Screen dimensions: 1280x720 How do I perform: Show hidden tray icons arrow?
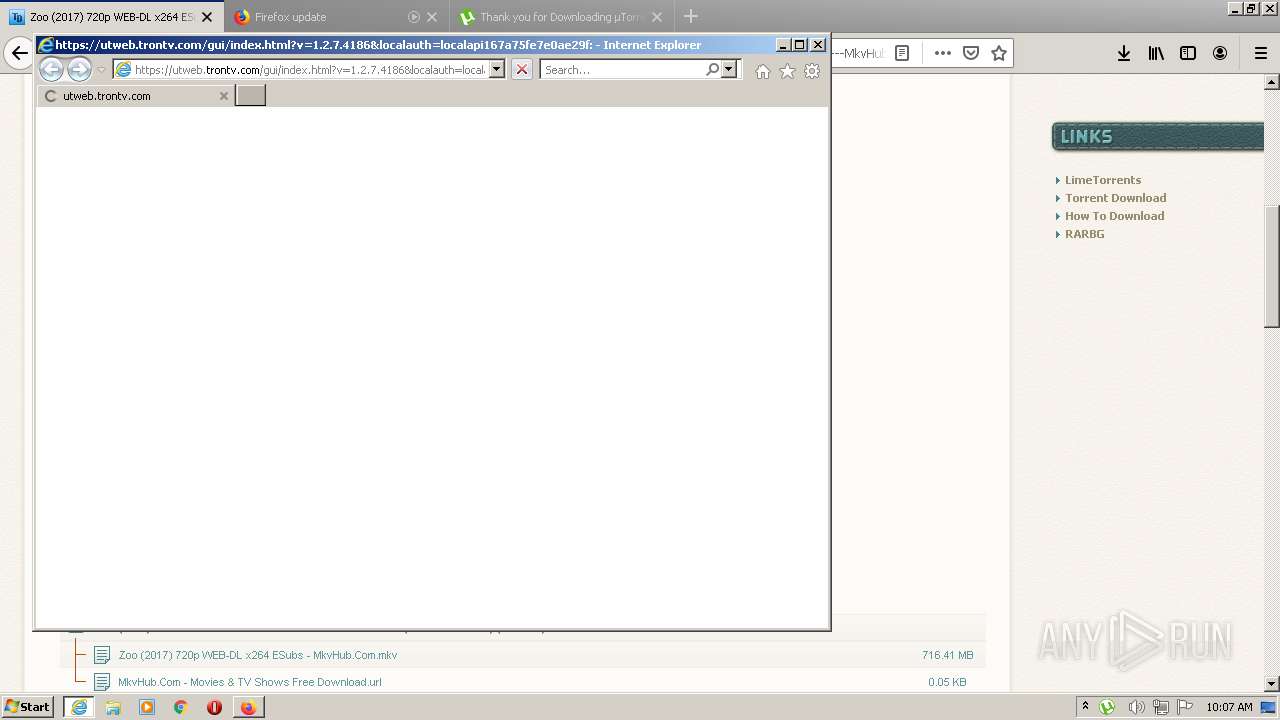point(1085,707)
